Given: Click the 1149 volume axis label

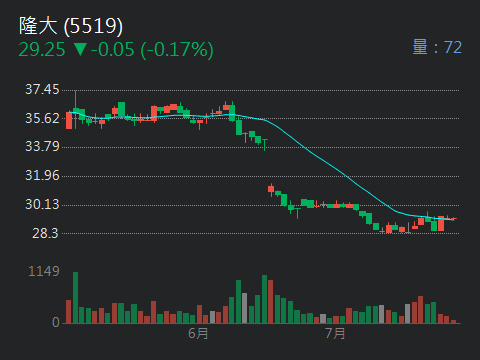Looking at the screenshot, I should tap(44, 271).
